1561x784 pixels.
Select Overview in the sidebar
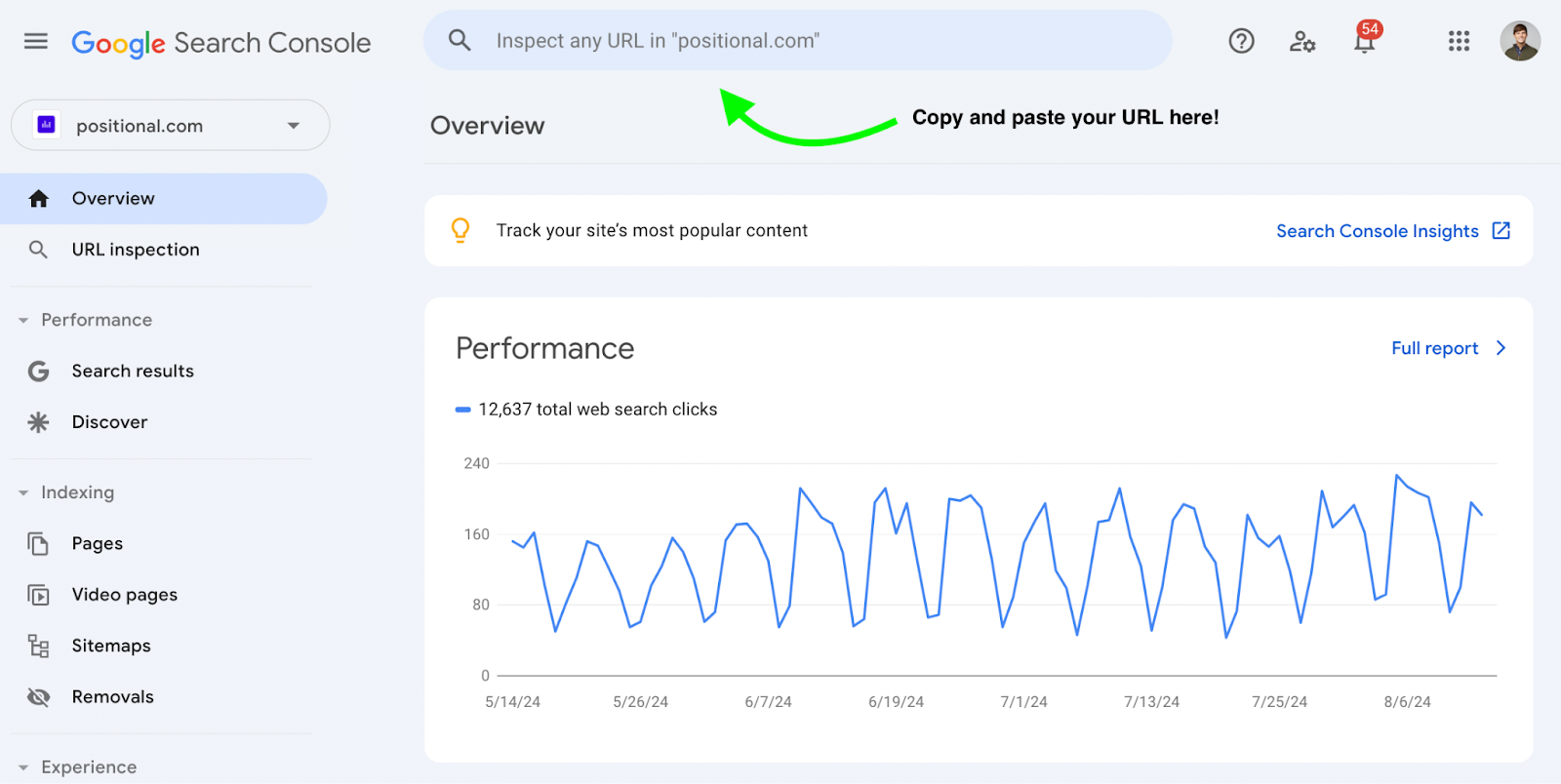pos(164,199)
